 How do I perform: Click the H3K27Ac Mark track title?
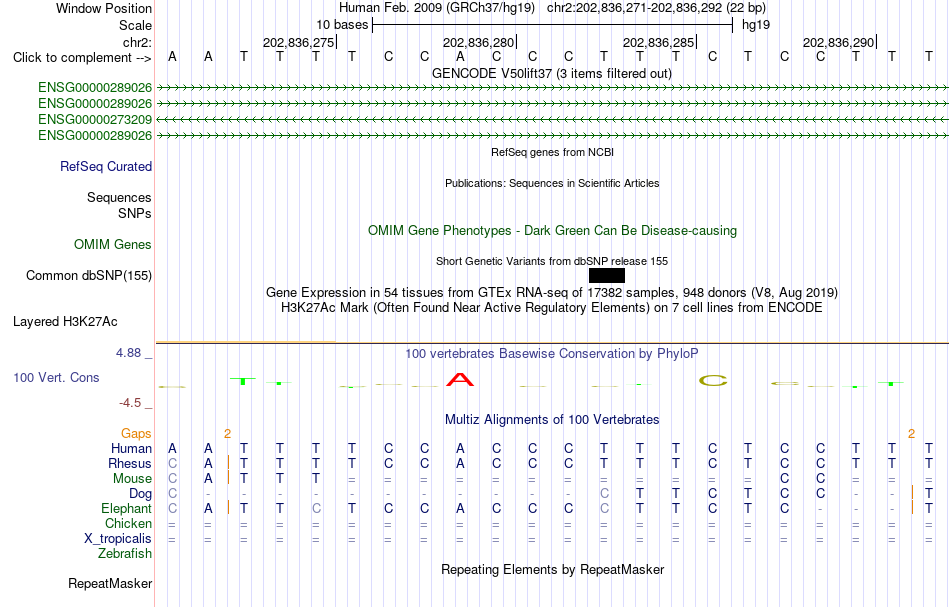tap(552, 307)
